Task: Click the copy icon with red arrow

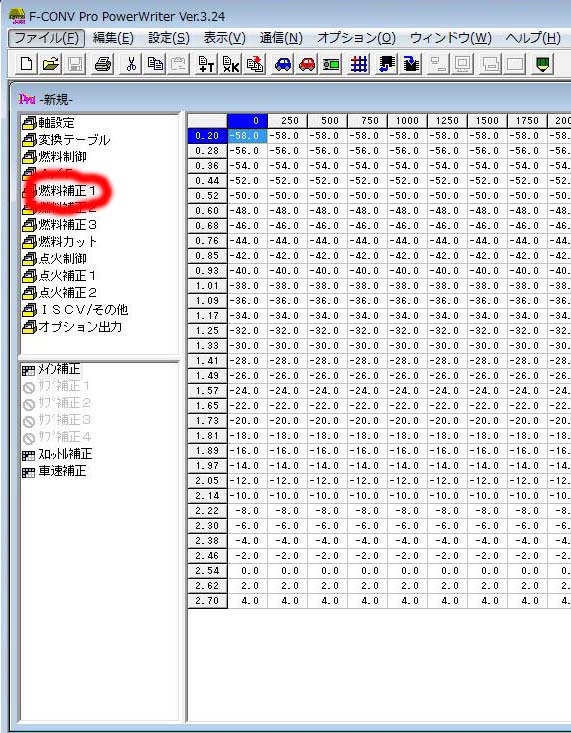Action: coord(254,64)
